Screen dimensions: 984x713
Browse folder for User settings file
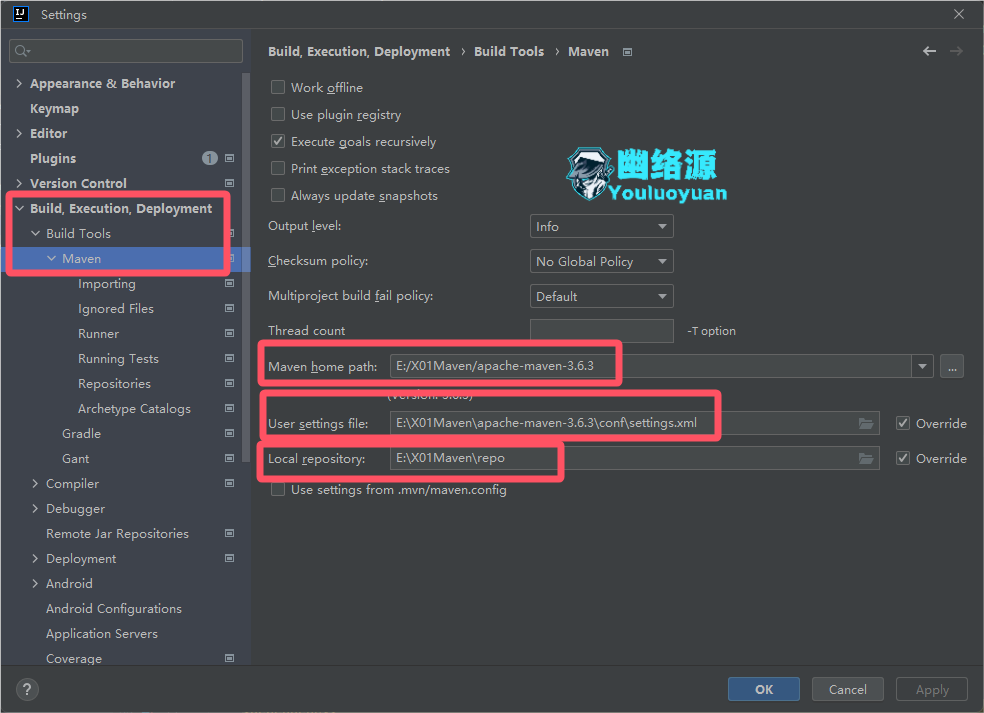866,424
